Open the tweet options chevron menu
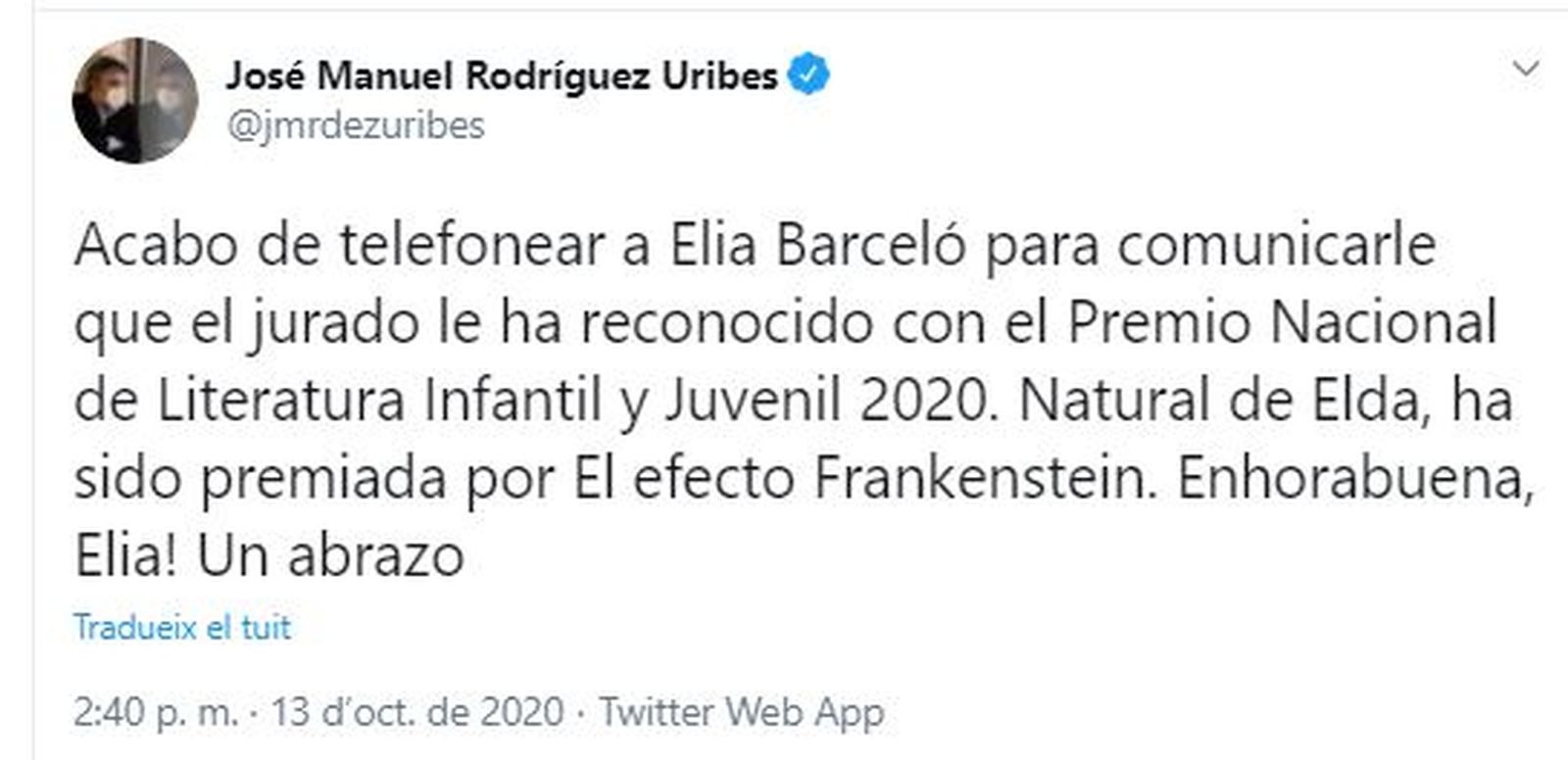This screenshot has height=760, width=1568. click(1526, 69)
